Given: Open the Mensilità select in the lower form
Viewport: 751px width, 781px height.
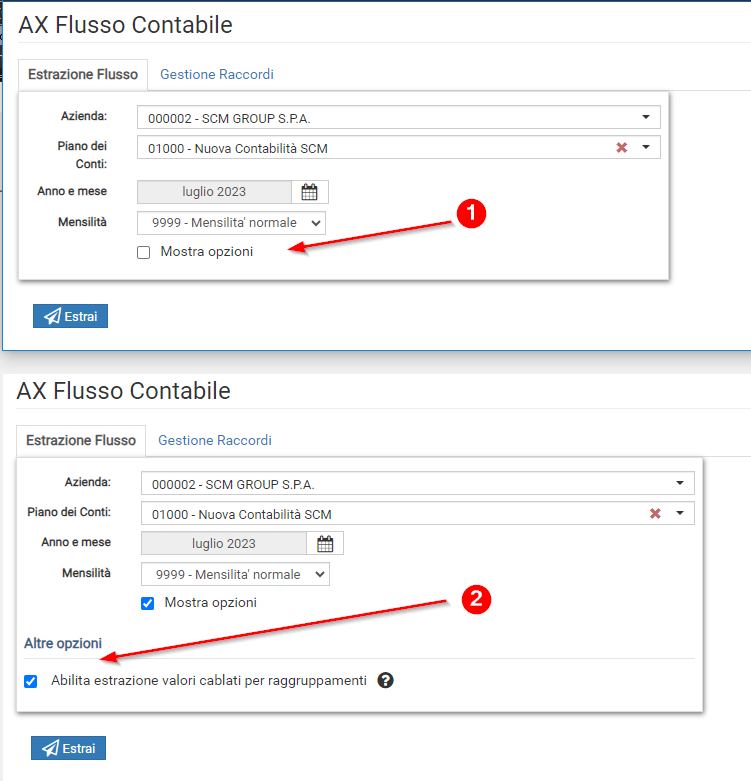Looking at the screenshot, I should click(x=235, y=574).
